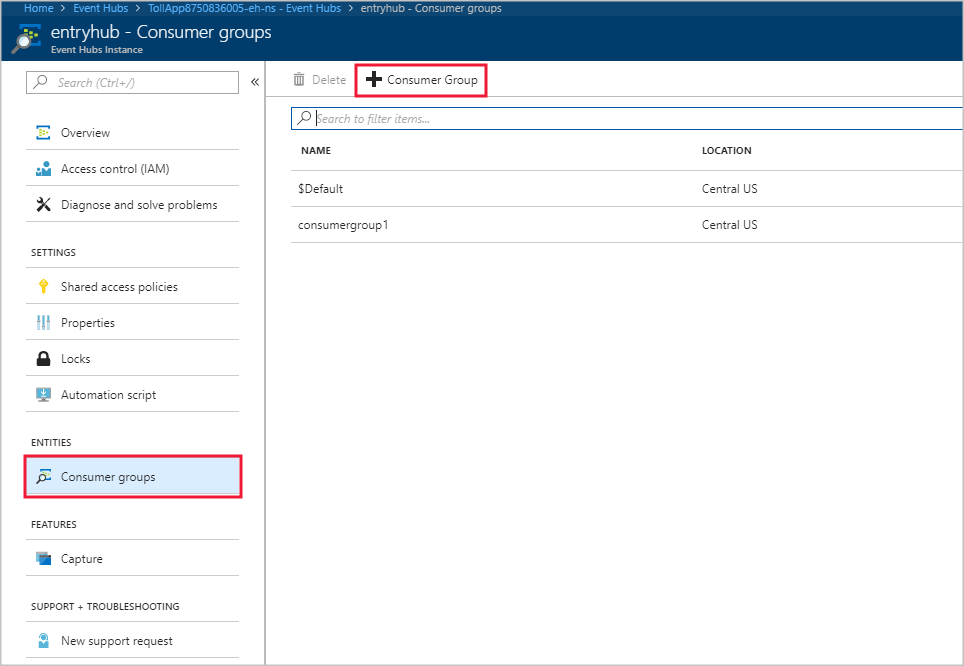
Task: Collapse the sidebar using the double chevron
Action: point(254,82)
